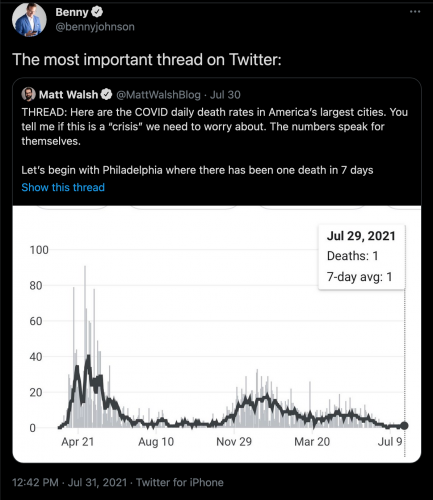This screenshot has height=500, width=433.
Task: Open the @MattWalshBlog handle
Action: click(x=158, y=95)
